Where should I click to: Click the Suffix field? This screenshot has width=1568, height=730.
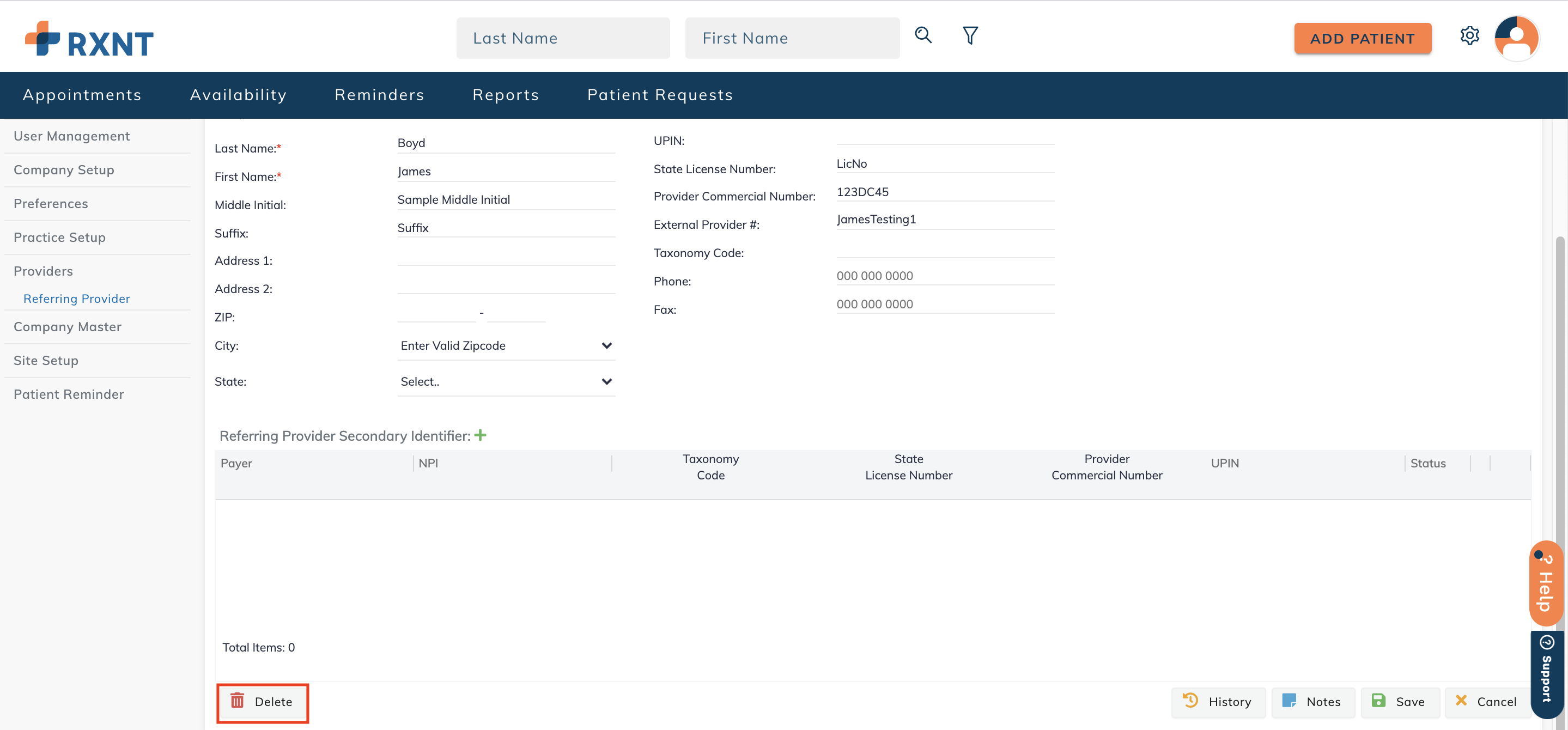(x=507, y=228)
